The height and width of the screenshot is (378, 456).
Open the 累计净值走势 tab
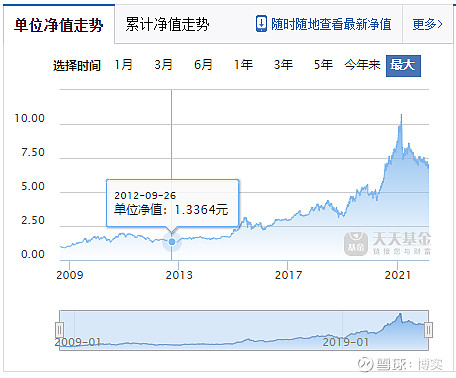167,24
